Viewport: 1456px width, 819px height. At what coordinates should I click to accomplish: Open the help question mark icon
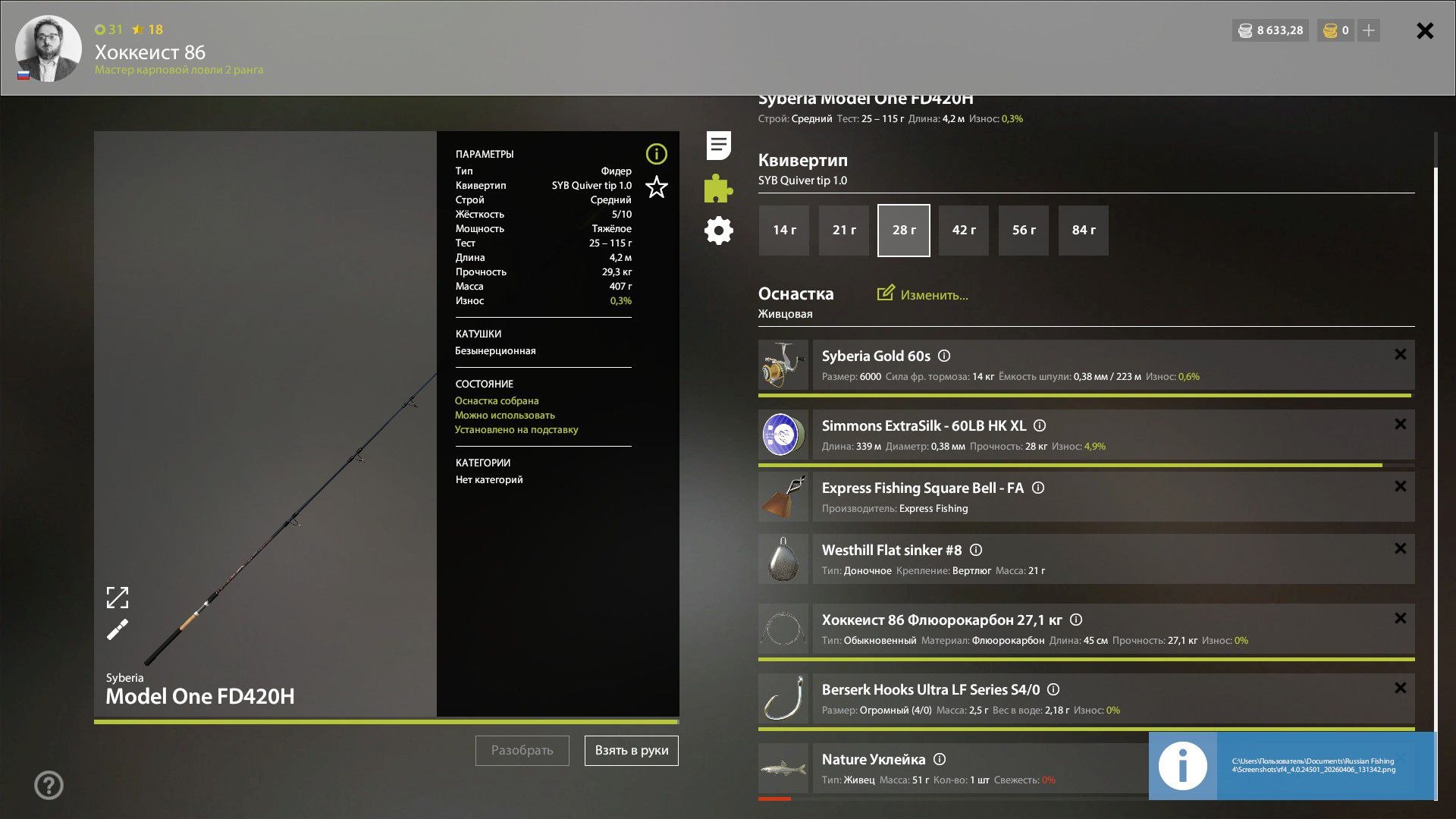pyautogui.click(x=49, y=785)
